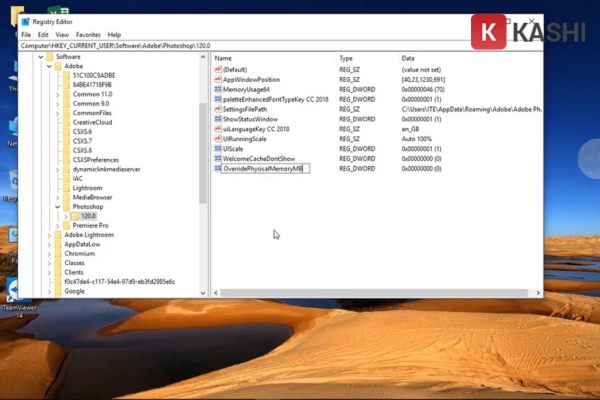600x400 pixels.
Task: Expand the Premiere Pro key
Action: click(x=58, y=225)
